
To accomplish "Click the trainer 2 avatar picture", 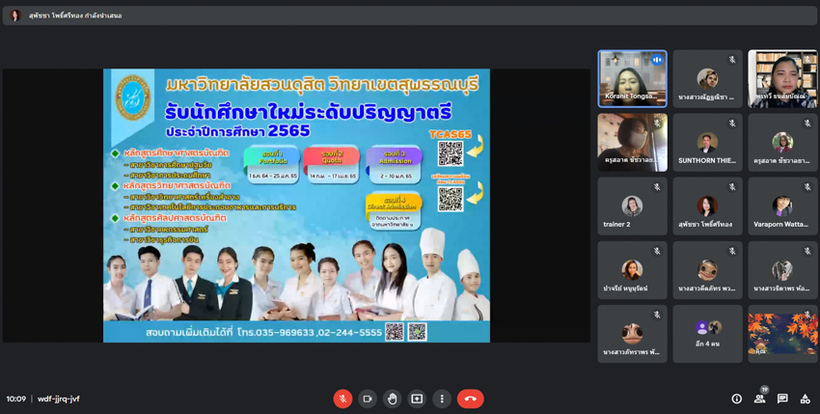I will (632, 206).
